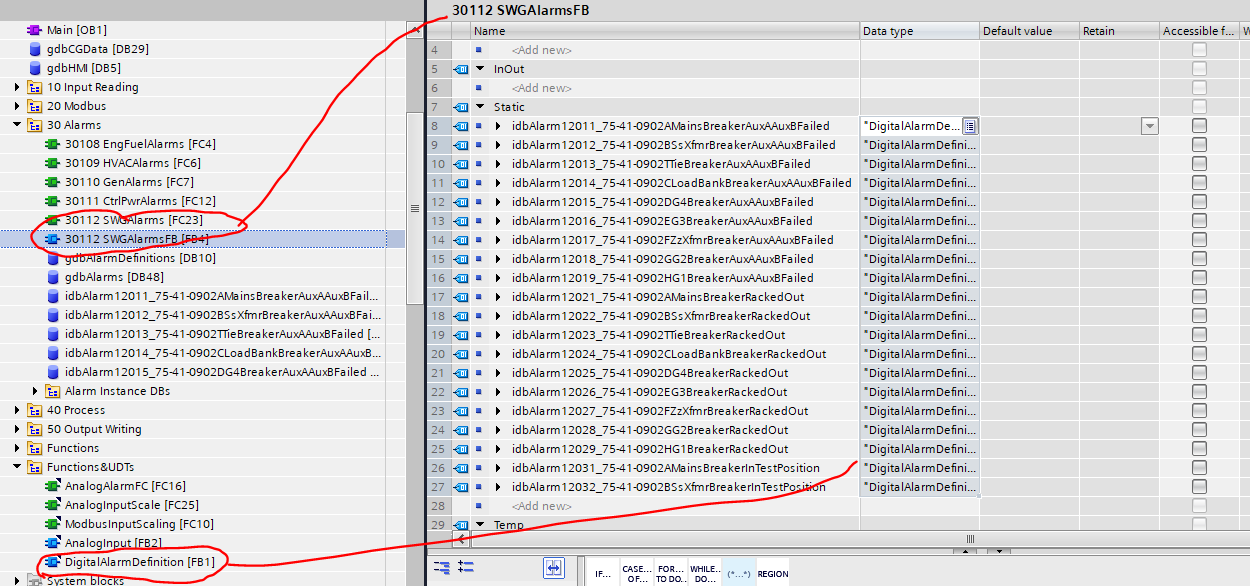1250x586 pixels.
Task: Toggle Accessible checkbox for idbAlarm12011 row
Action: click(1199, 126)
